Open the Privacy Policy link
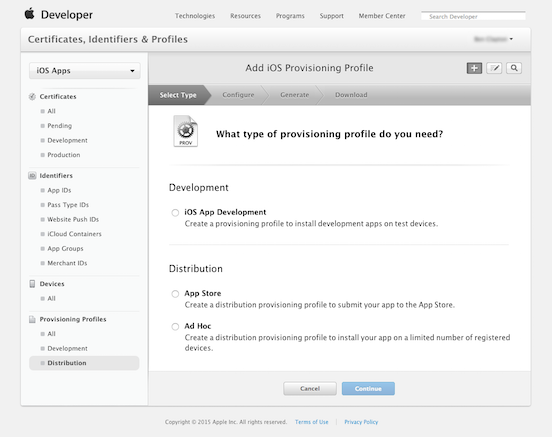Screen dimensions: 552x437 pyautogui.click(x=361, y=422)
